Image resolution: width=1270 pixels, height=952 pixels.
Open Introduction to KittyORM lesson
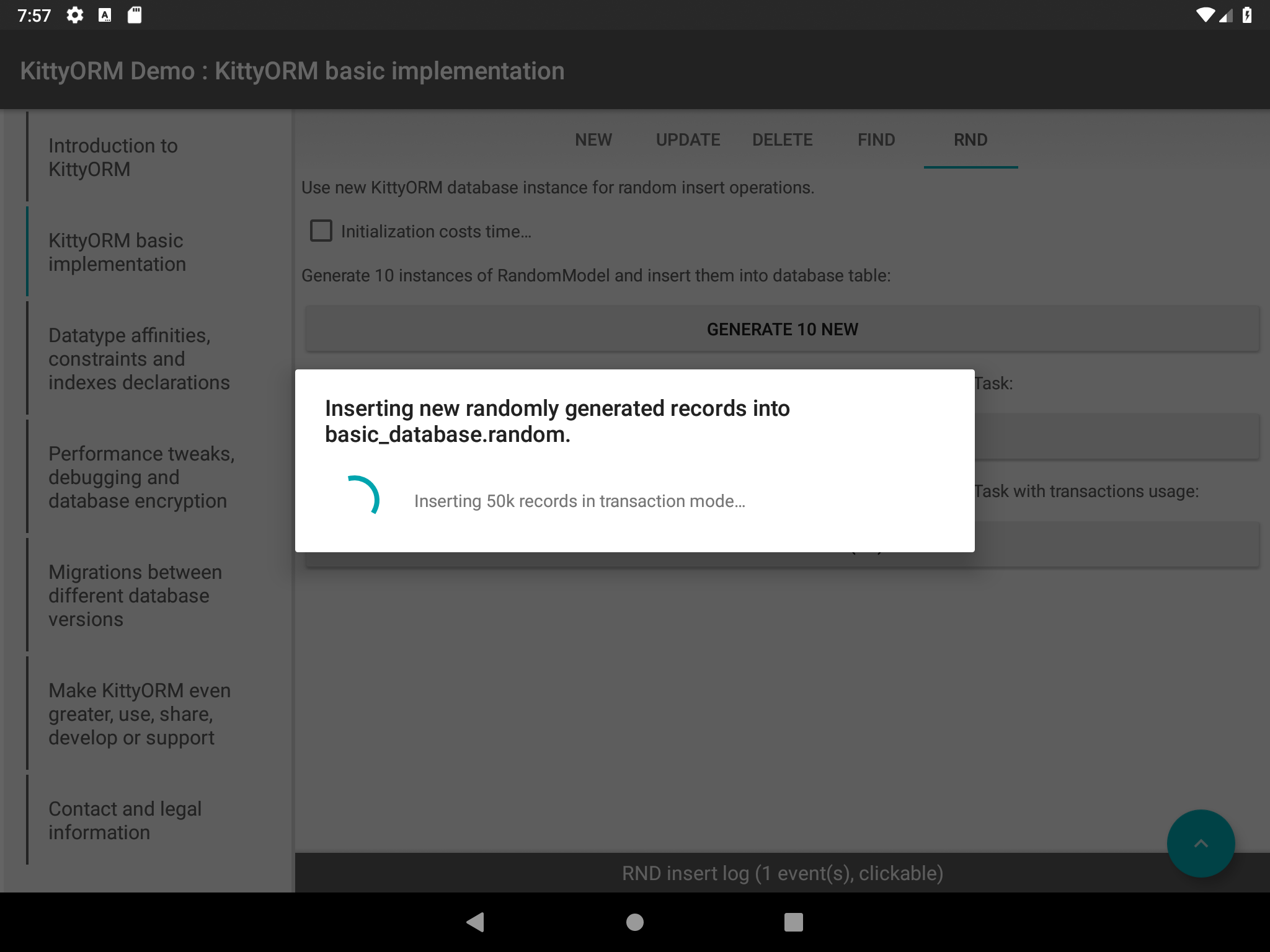pos(159,157)
